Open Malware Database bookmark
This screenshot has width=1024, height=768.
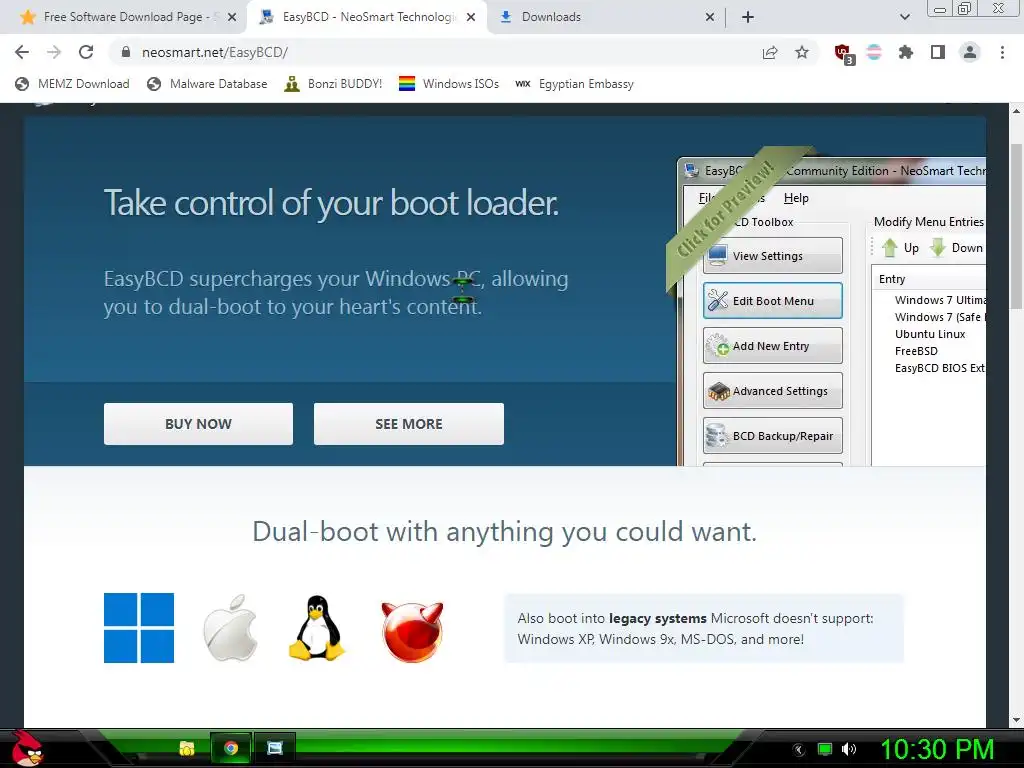[207, 84]
